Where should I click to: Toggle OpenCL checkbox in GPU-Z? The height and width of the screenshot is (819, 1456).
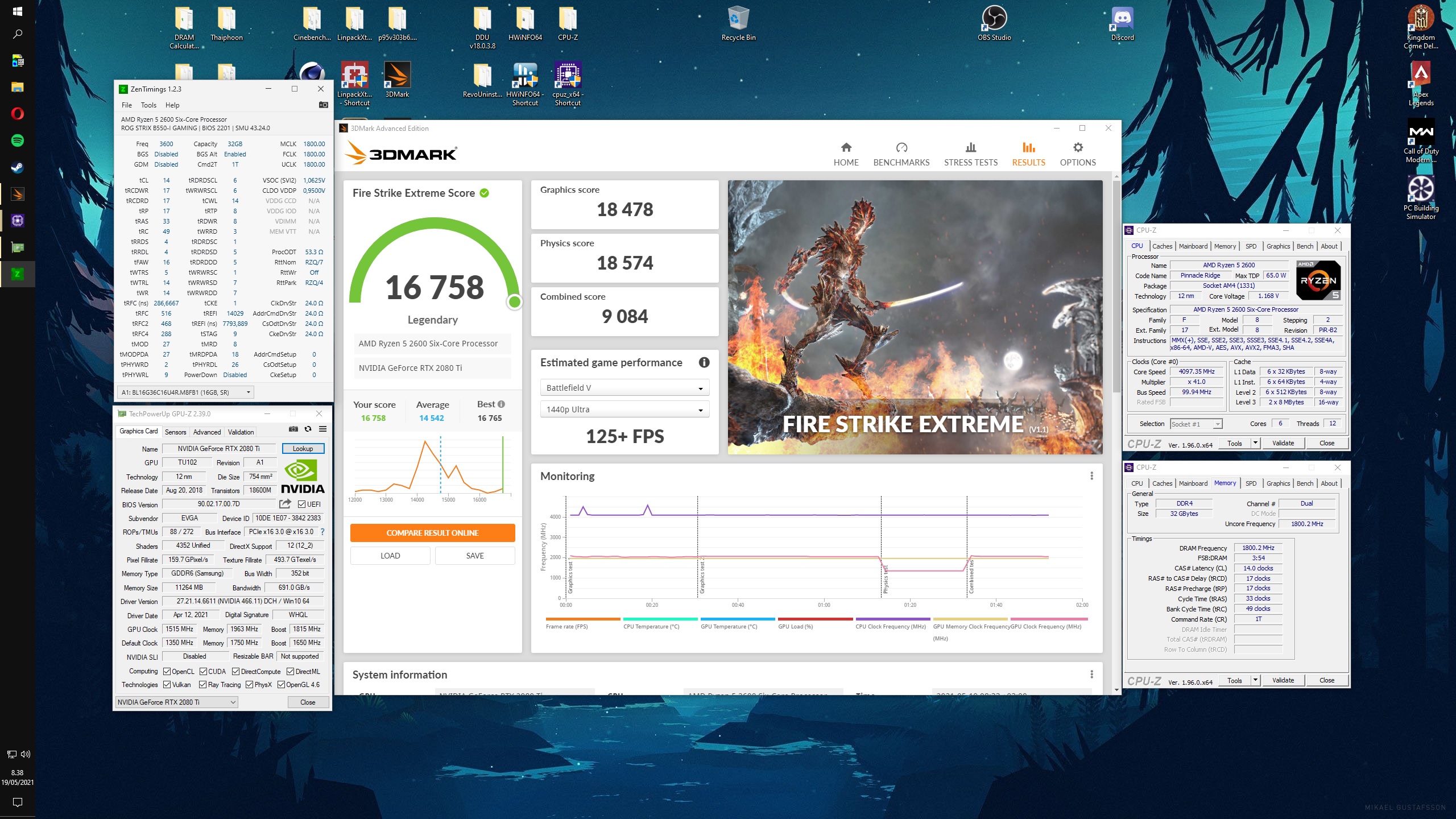[x=167, y=671]
